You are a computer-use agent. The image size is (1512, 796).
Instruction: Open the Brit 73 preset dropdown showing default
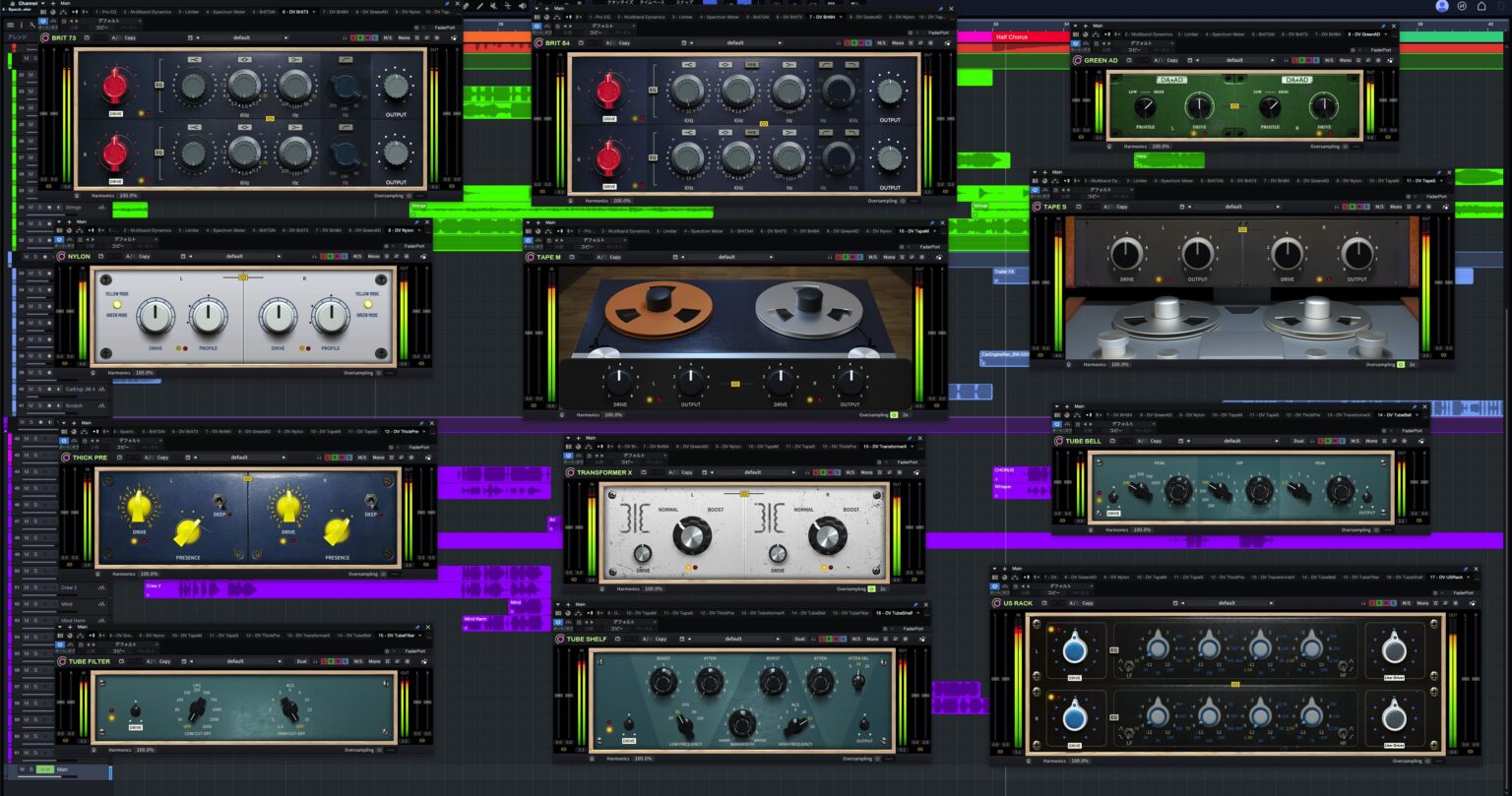coord(241,37)
